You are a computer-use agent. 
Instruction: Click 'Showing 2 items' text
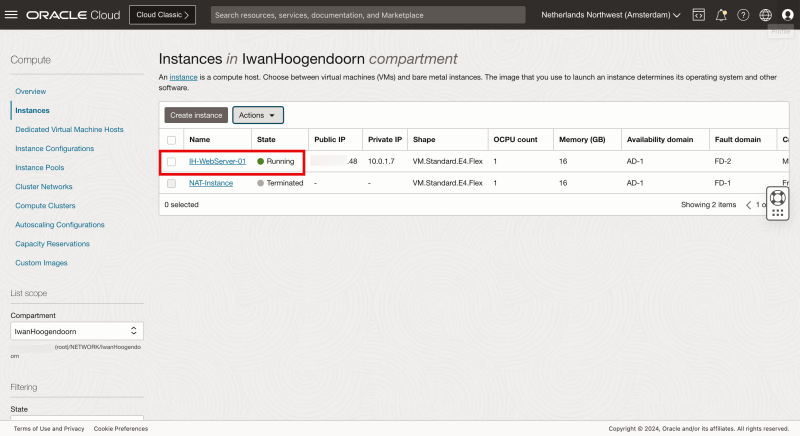coord(708,204)
